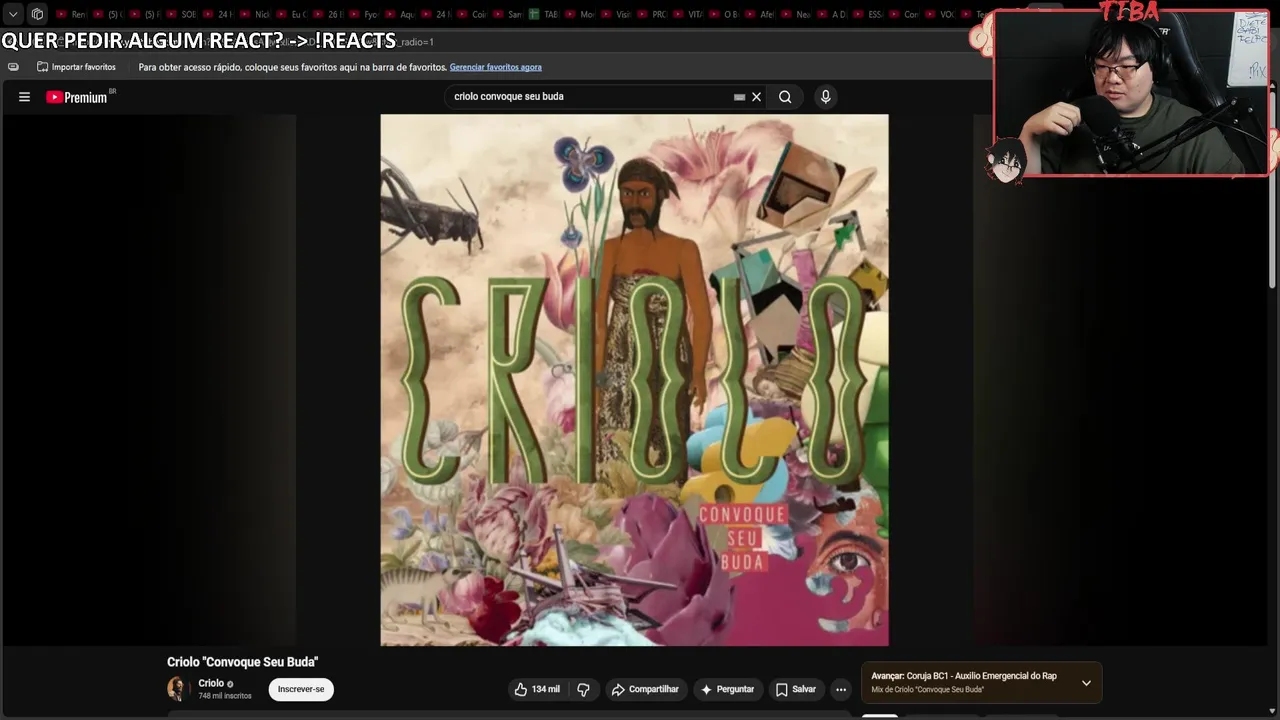The width and height of the screenshot is (1280, 720).
Task: Switch to the 'Nick' browser tab
Action: [256, 14]
